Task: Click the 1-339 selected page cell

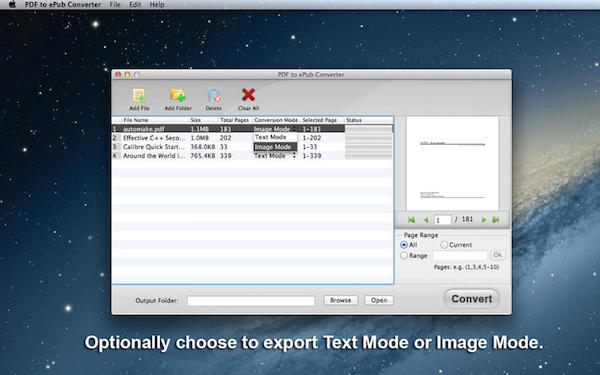Action: coord(312,156)
